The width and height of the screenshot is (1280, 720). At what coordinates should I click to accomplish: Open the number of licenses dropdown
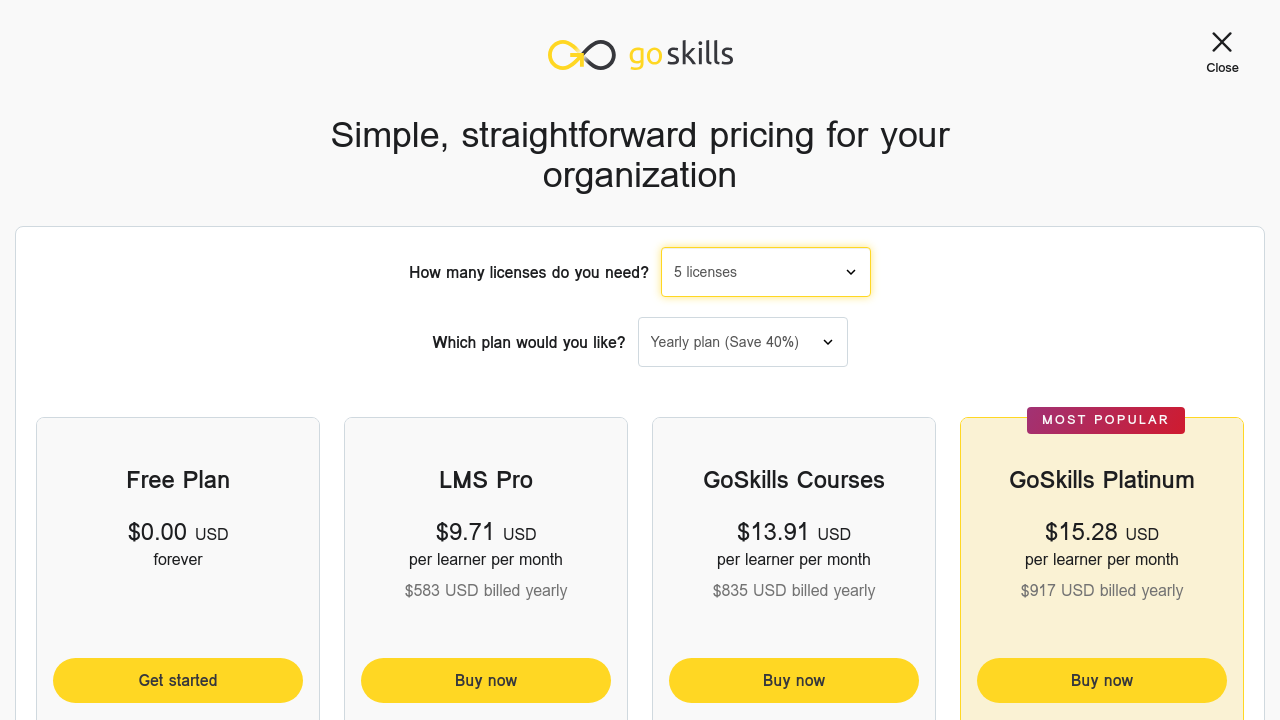(x=765, y=272)
